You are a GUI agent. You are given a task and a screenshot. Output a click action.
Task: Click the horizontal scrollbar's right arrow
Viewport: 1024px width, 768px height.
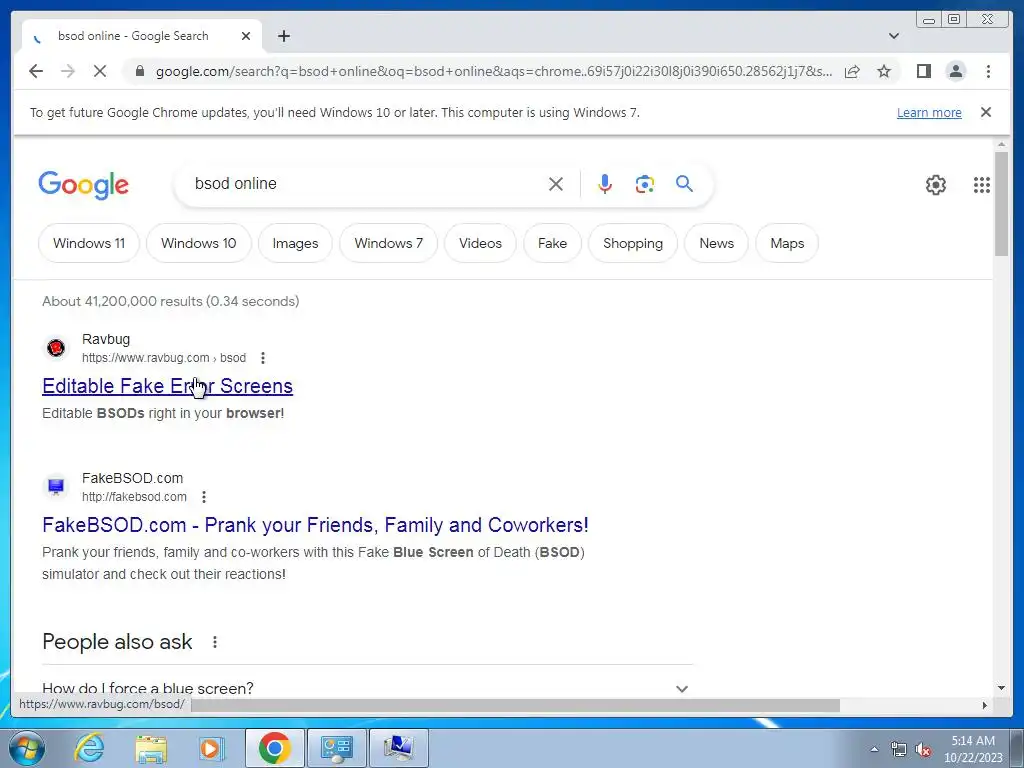[x=985, y=705]
